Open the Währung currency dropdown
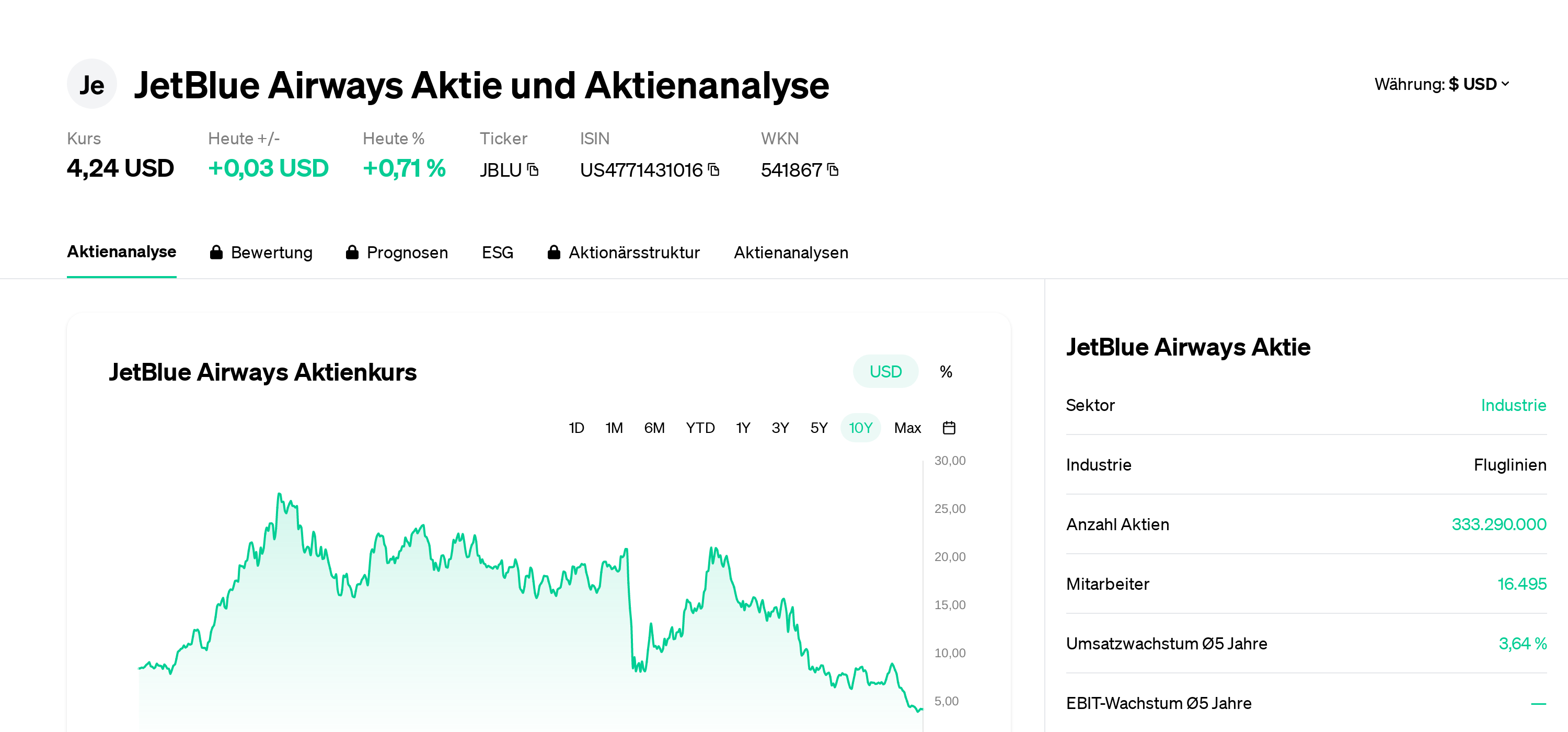 click(1442, 84)
